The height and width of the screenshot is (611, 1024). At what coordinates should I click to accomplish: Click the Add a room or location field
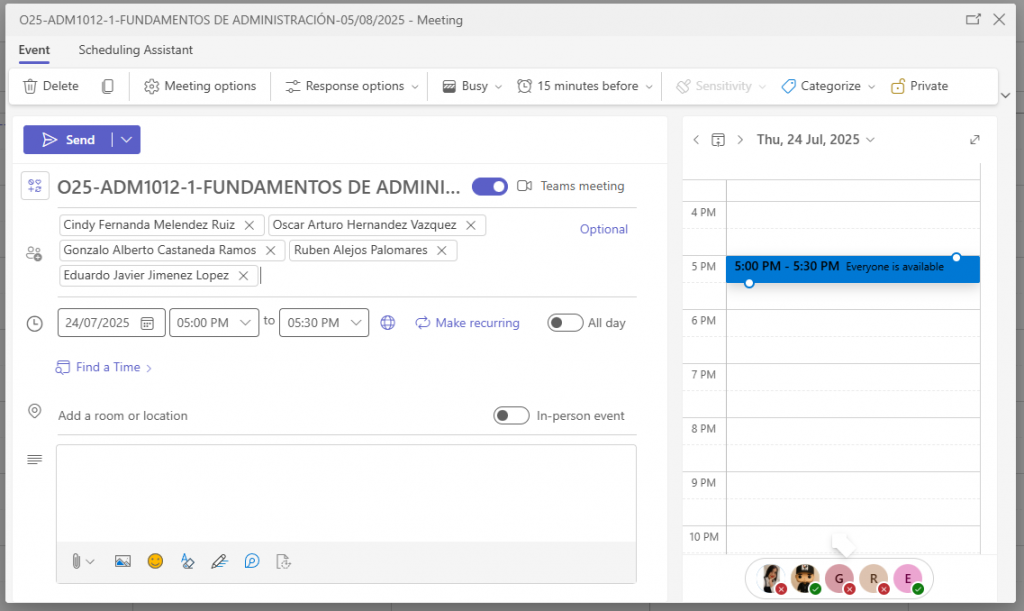tap(270, 416)
